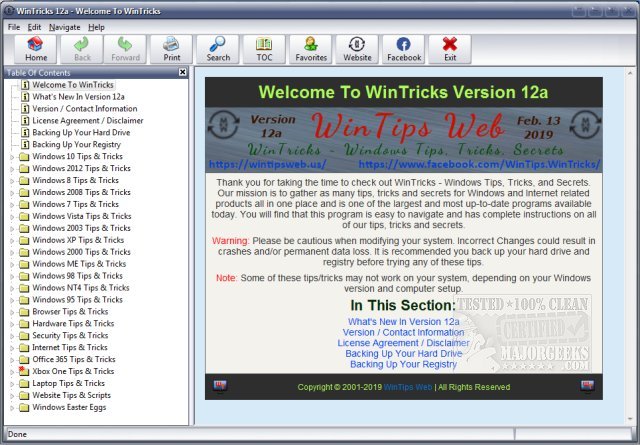This screenshot has width=640, height=445.
Task: Toggle the TOC book icon
Action: [x=264, y=49]
